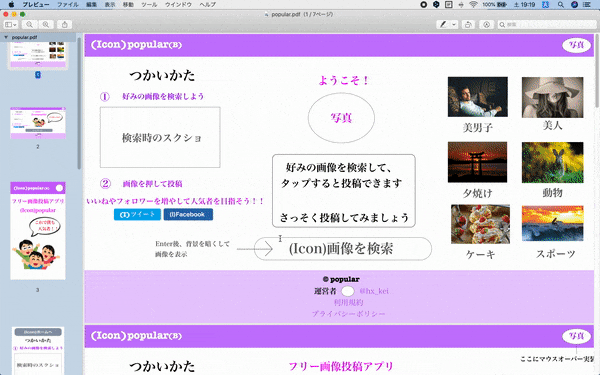The width and height of the screenshot is (600, 375).
Task: Select the page 1 thumbnail in sidebar
Action: [x=38, y=56]
